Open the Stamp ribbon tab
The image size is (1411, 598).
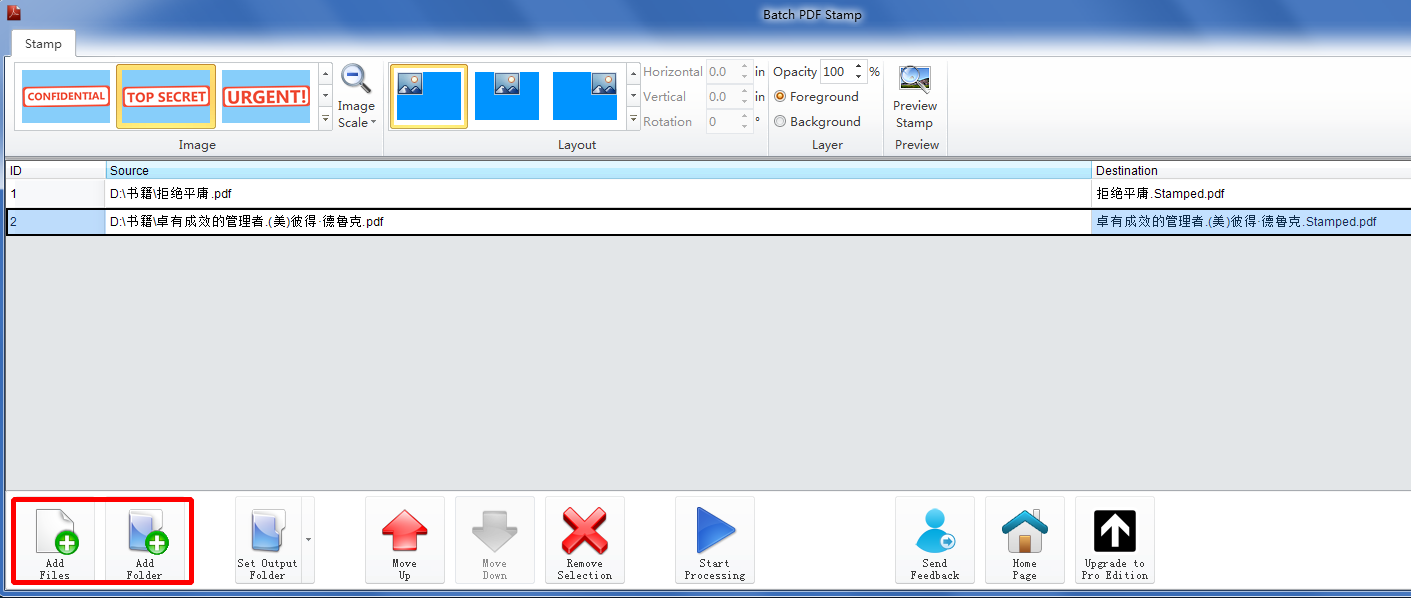(x=43, y=44)
